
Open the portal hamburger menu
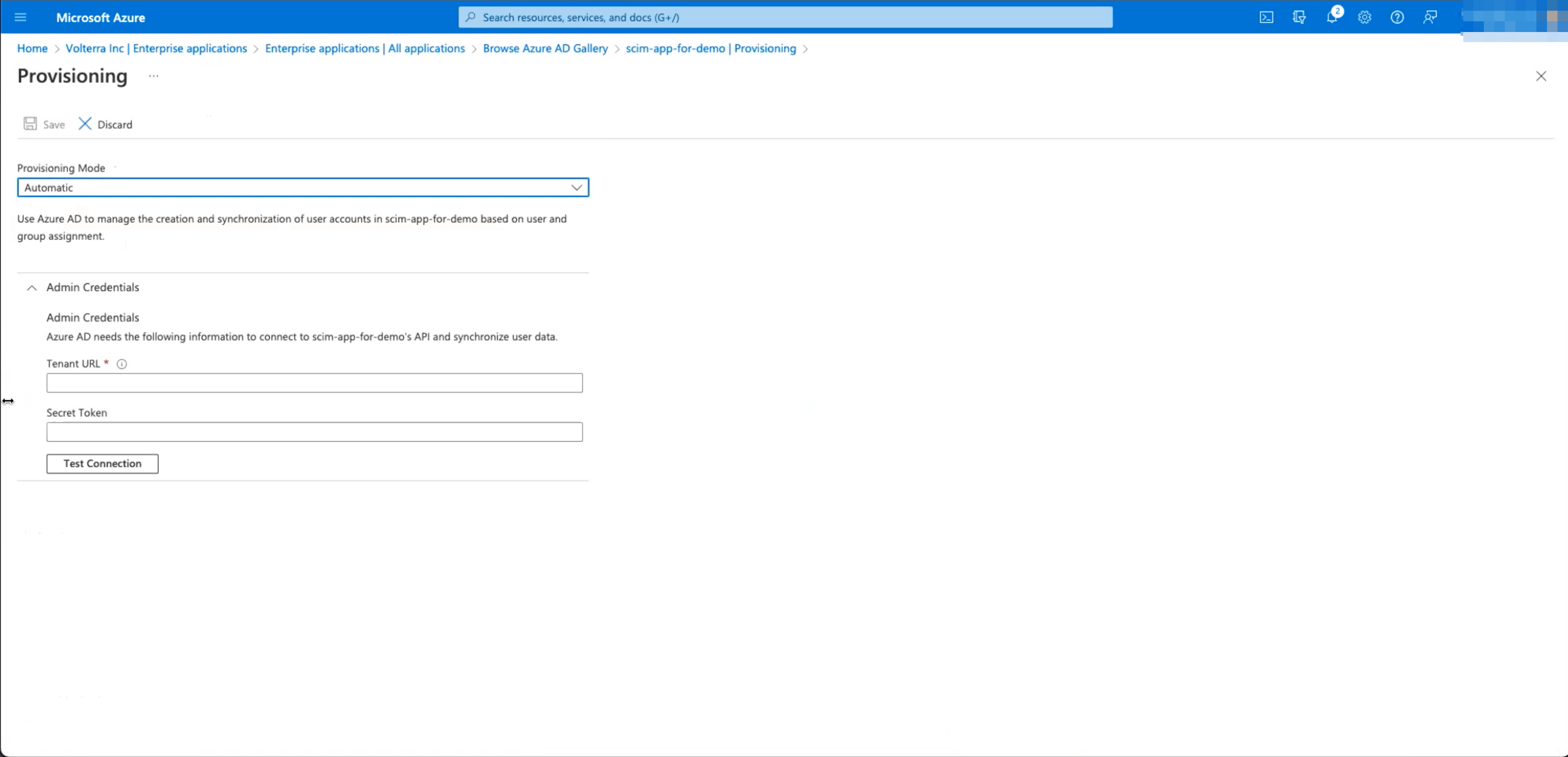click(20, 17)
